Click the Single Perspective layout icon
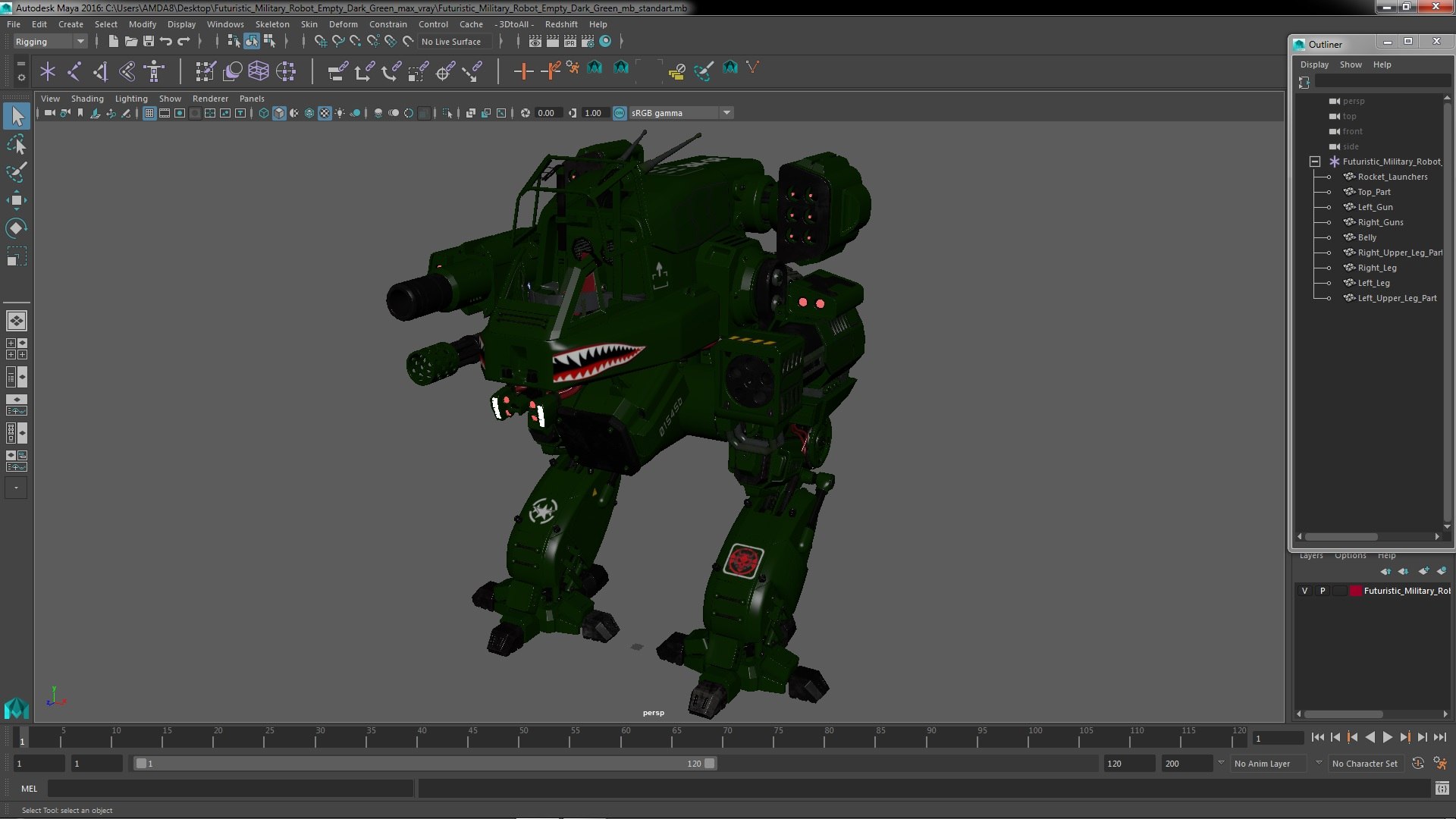Screen dimensions: 1456x819 point(16,321)
